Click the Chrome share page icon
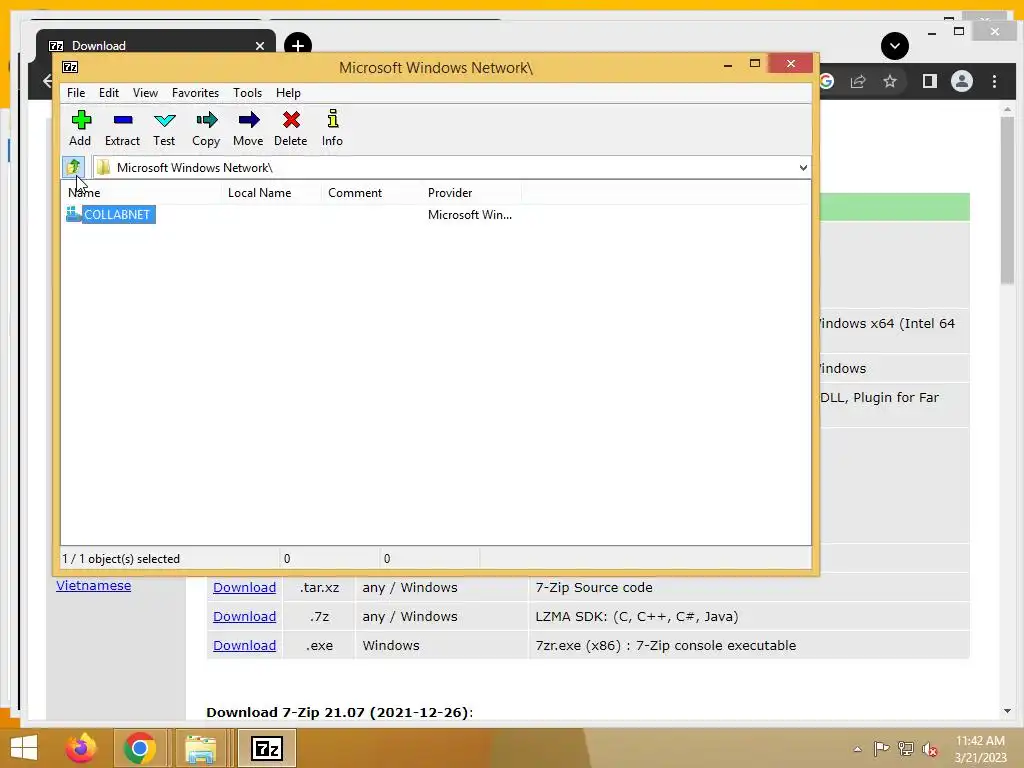 (x=857, y=81)
